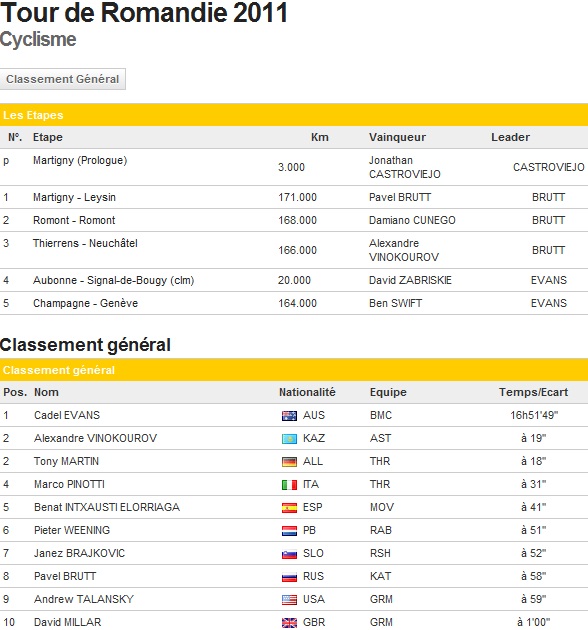Click rider name Cadel EVANS in standings

point(67,415)
